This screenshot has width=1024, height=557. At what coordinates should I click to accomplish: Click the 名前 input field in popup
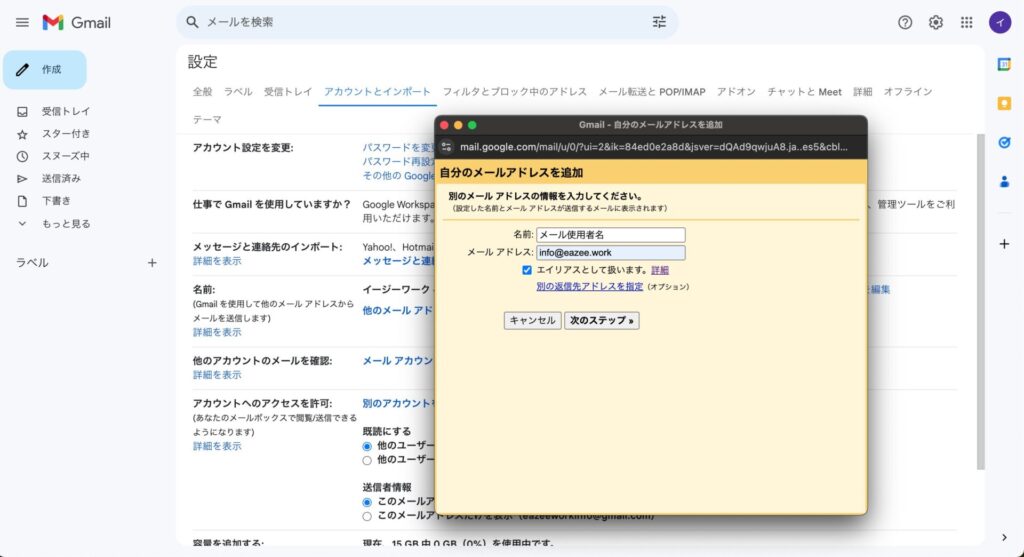click(611, 234)
